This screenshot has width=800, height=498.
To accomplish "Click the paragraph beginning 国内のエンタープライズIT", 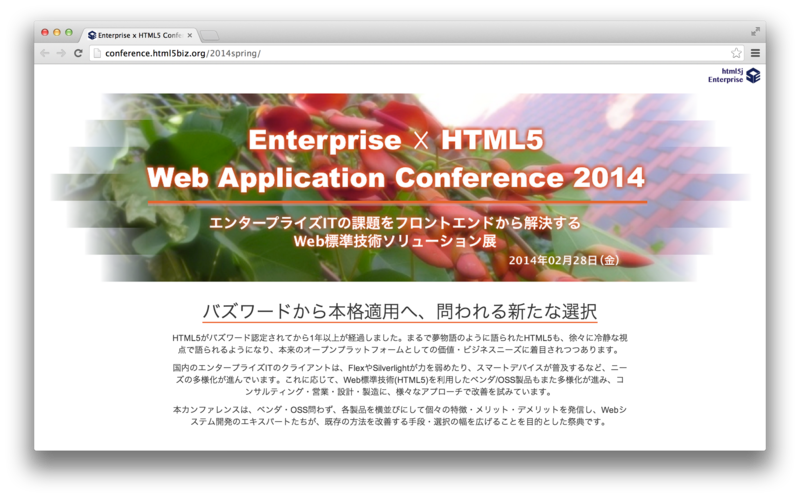I will pos(399,380).
